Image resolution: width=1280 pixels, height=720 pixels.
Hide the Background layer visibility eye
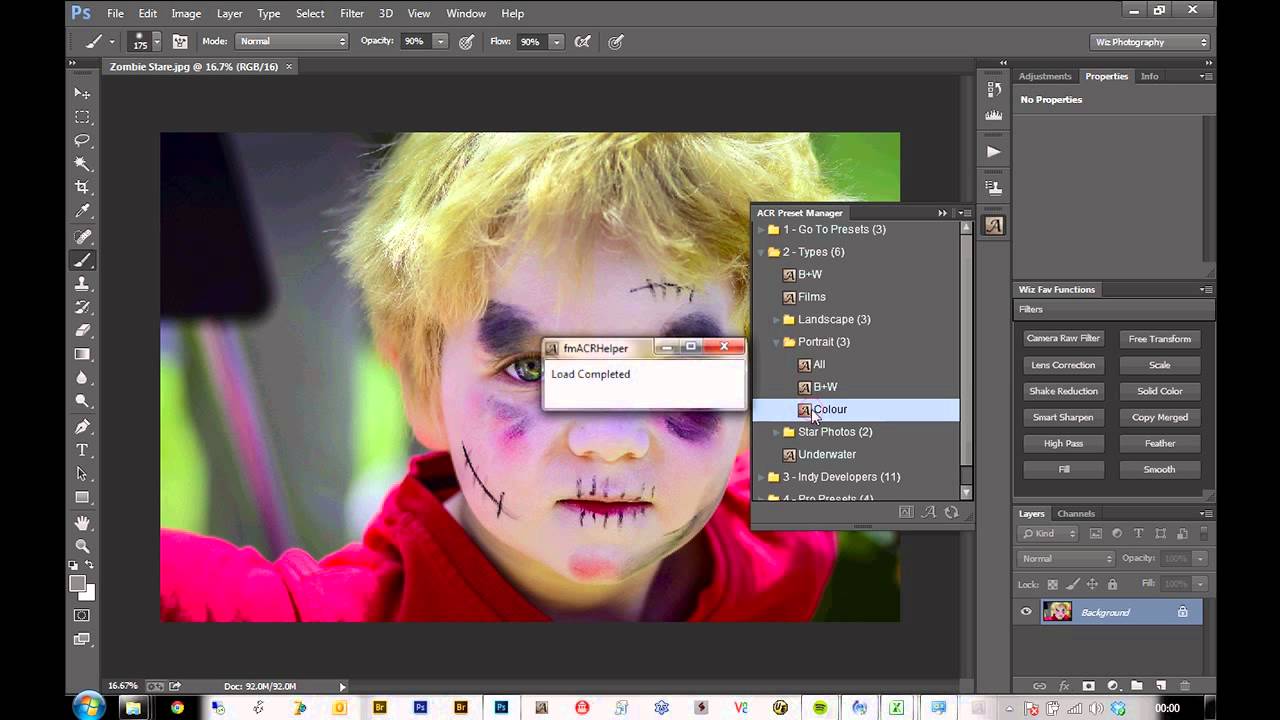click(x=1026, y=612)
